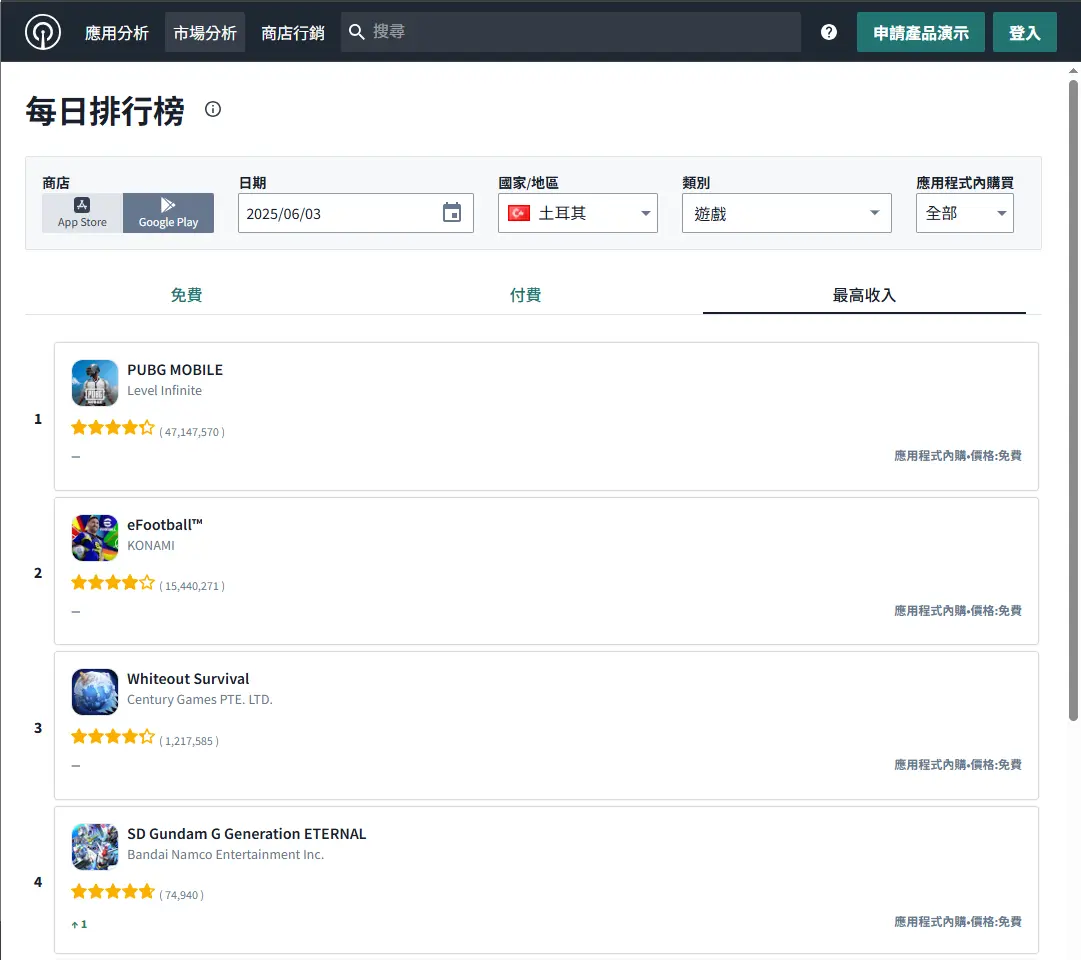Select the Google Play store toggle
Screen dimensions: 1081x960
pyautogui.click(x=168, y=213)
